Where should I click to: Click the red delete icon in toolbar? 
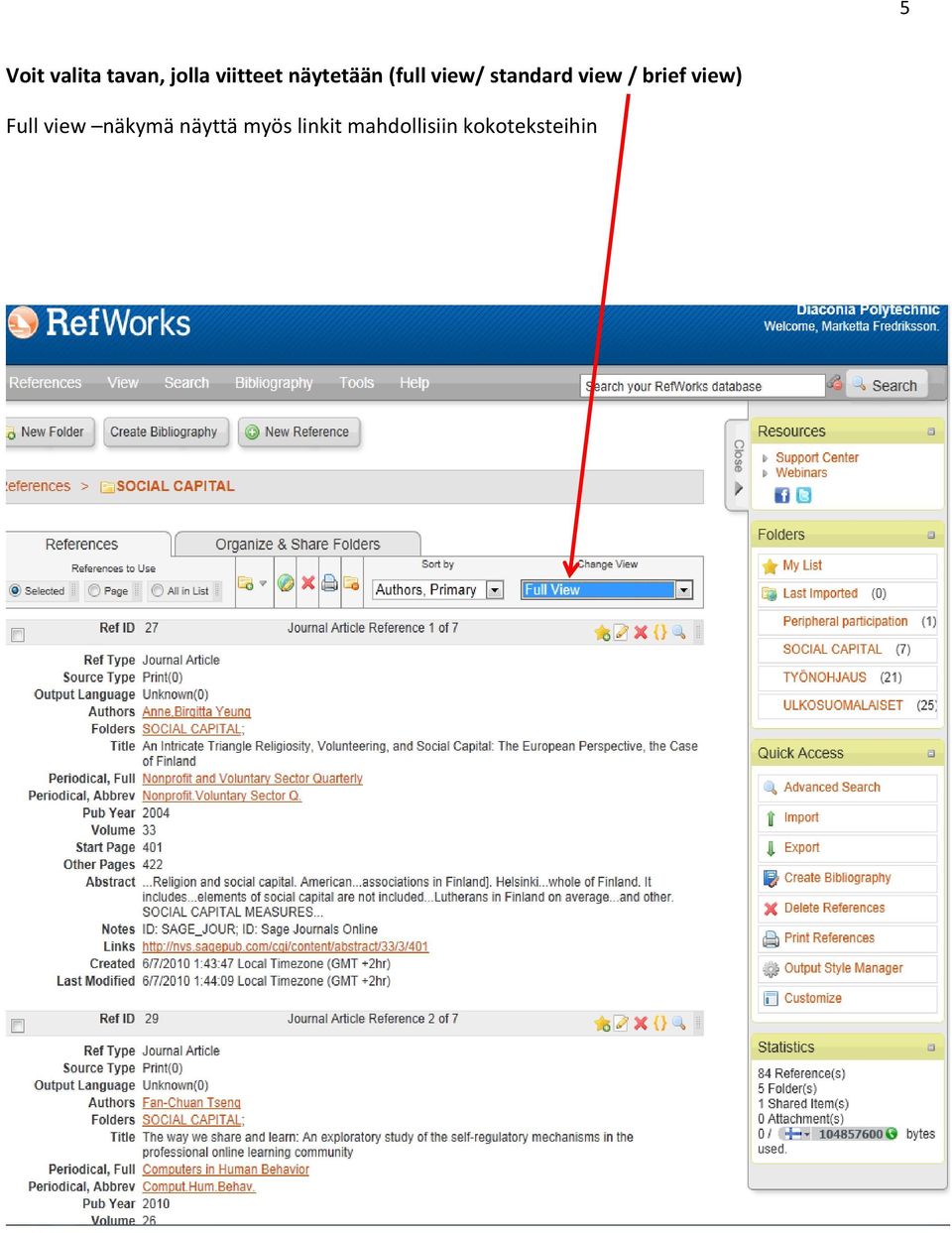pyautogui.click(x=308, y=583)
